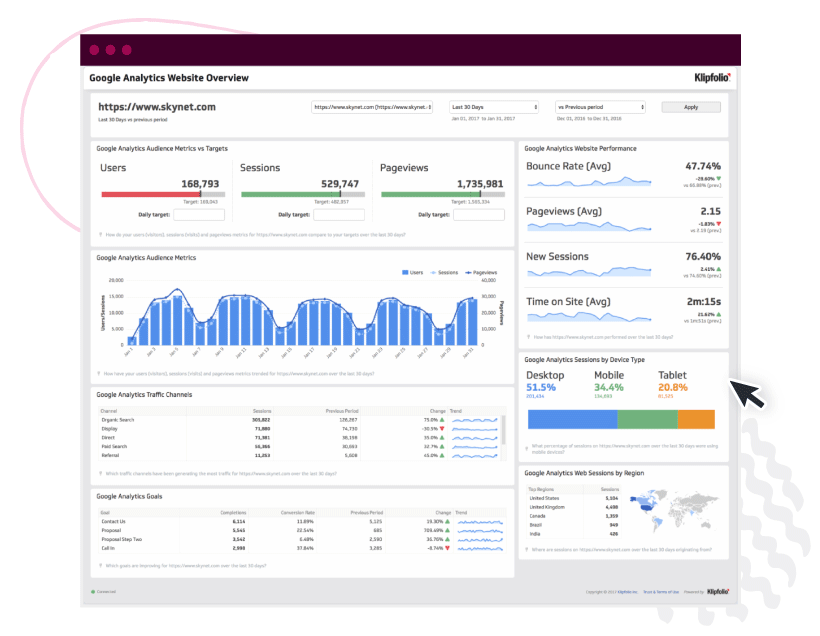Click the help icon under Website Performance

coord(529,337)
